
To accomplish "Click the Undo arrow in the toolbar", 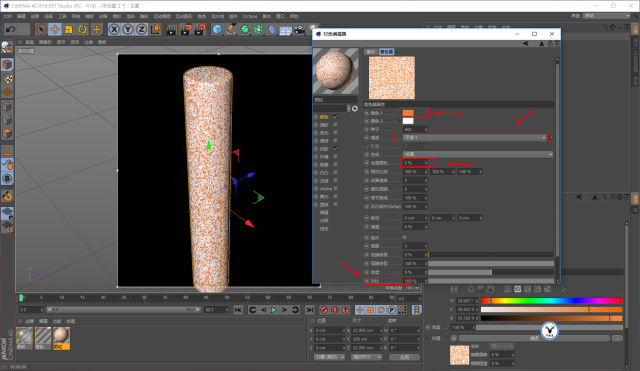I will click(x=11, y=29).
